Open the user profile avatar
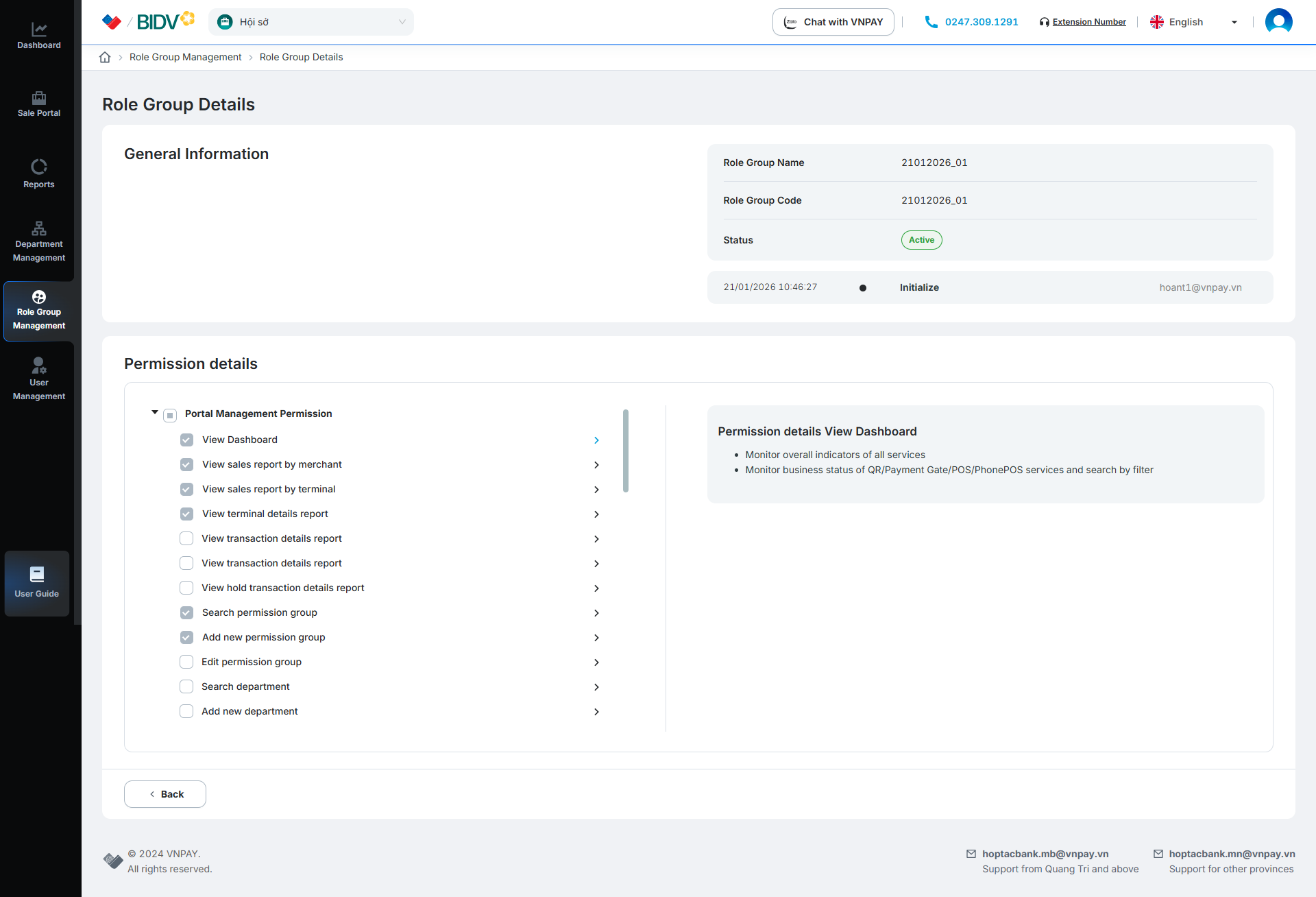Image resolution: width=1316 pixels, height=897 pixels. [1278, 22]
